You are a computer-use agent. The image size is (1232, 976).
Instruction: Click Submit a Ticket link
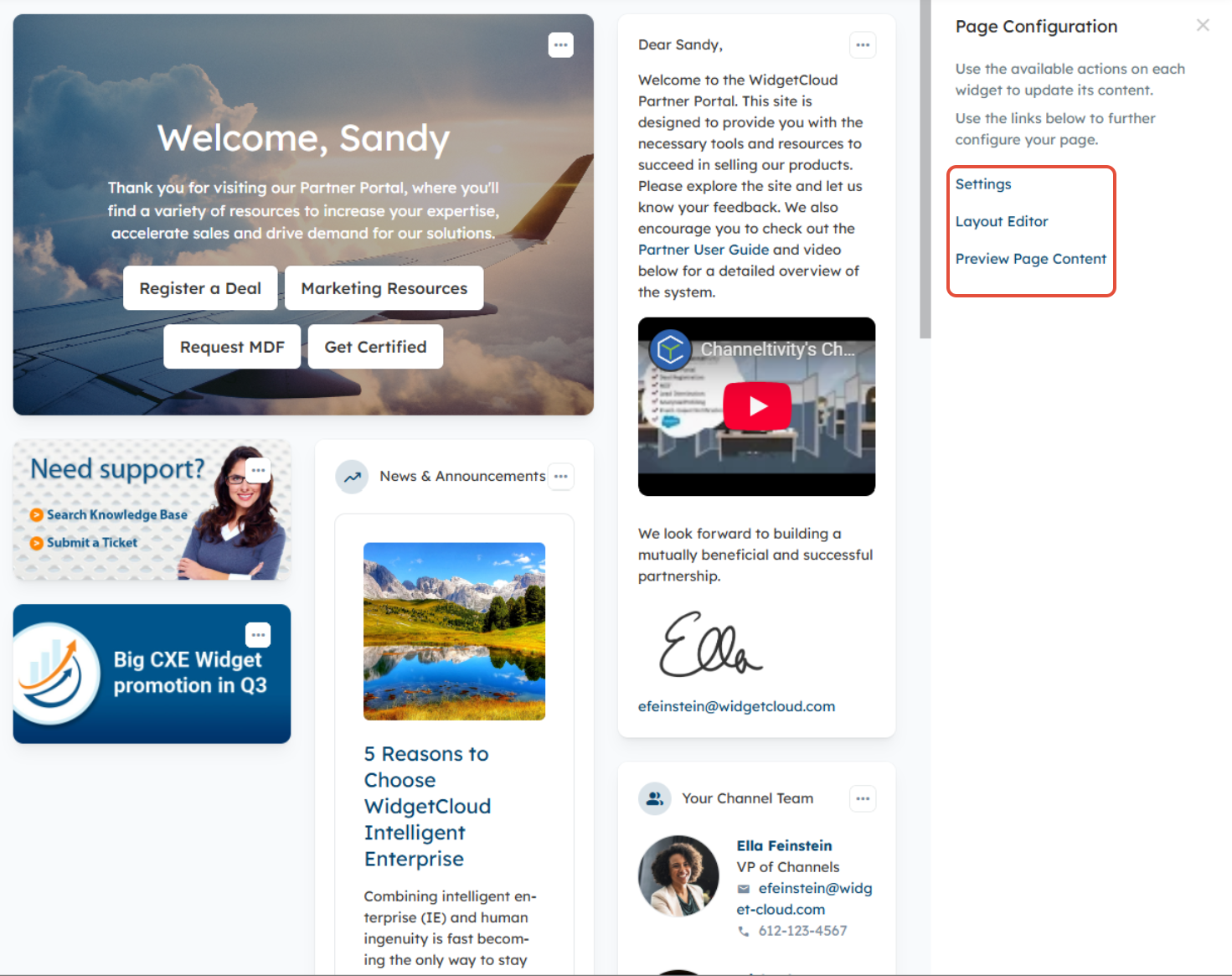[92, 544]
